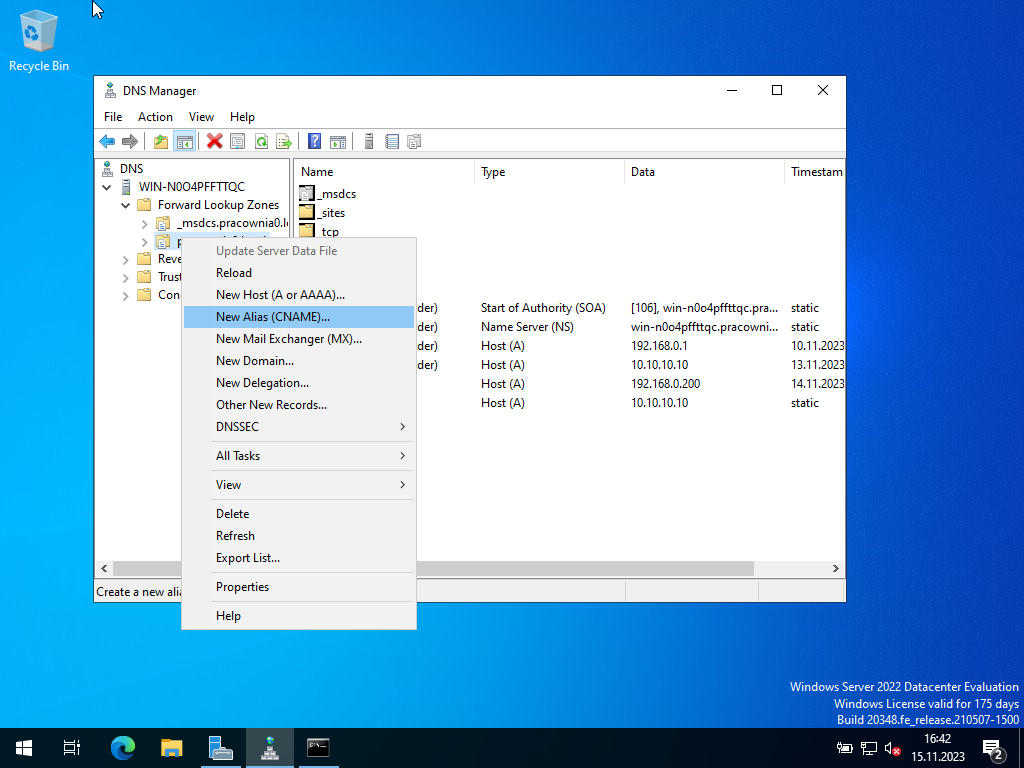Open the Action menu in menu bar
Screen dimensions: 1024x768
pos(155,117)
